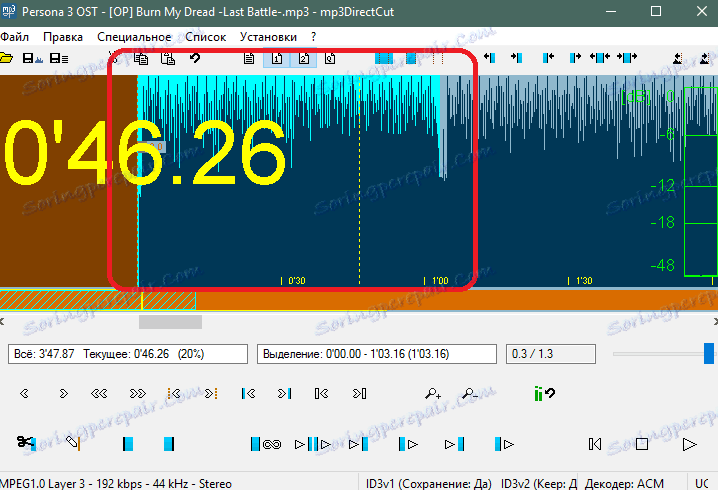Click the green bars reset icon
Viewport: 718px width, 490px height.
coord(544,393)
